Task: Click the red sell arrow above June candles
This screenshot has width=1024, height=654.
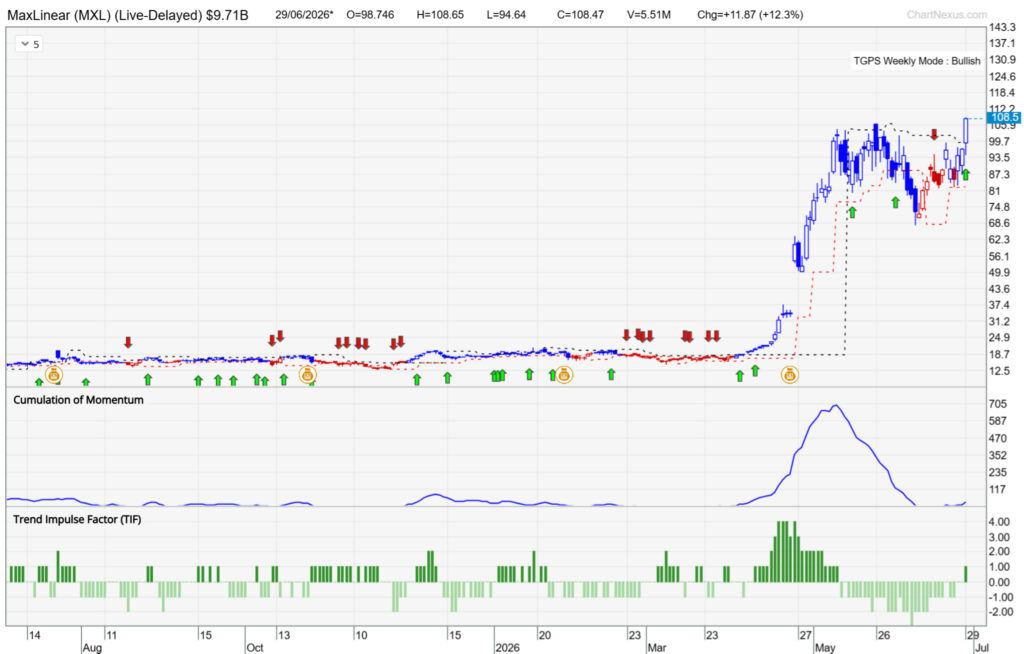Action: (935, 135)
